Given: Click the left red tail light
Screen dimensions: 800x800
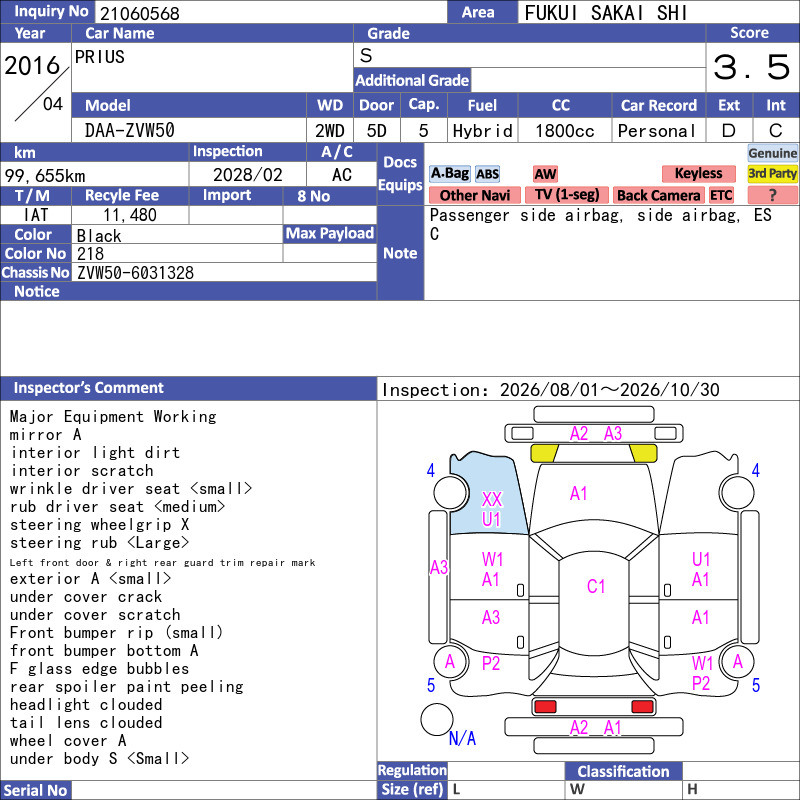Looking at the screenshot, I should 545,707.
